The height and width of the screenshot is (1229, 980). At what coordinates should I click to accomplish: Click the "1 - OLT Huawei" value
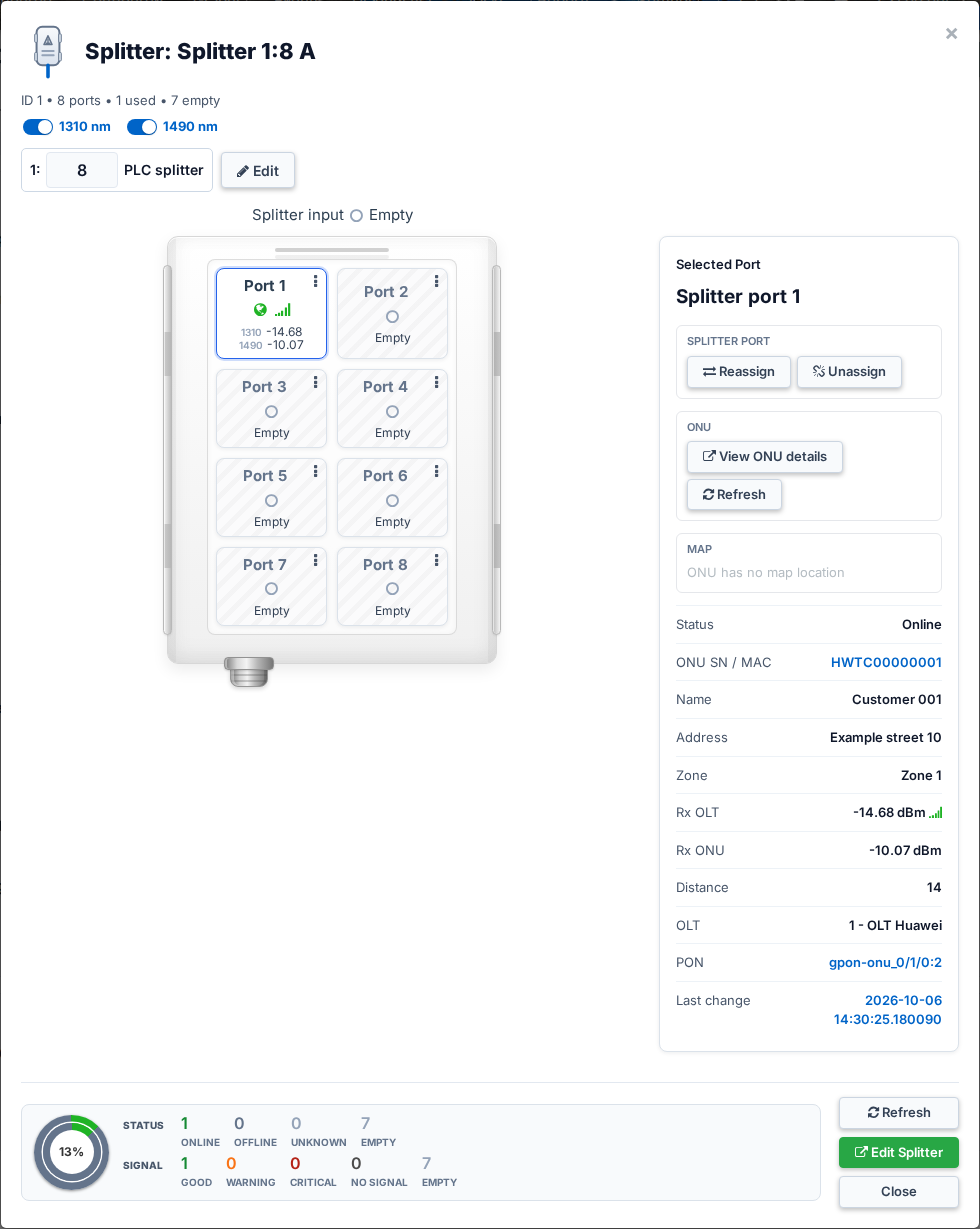coord(895,925)
